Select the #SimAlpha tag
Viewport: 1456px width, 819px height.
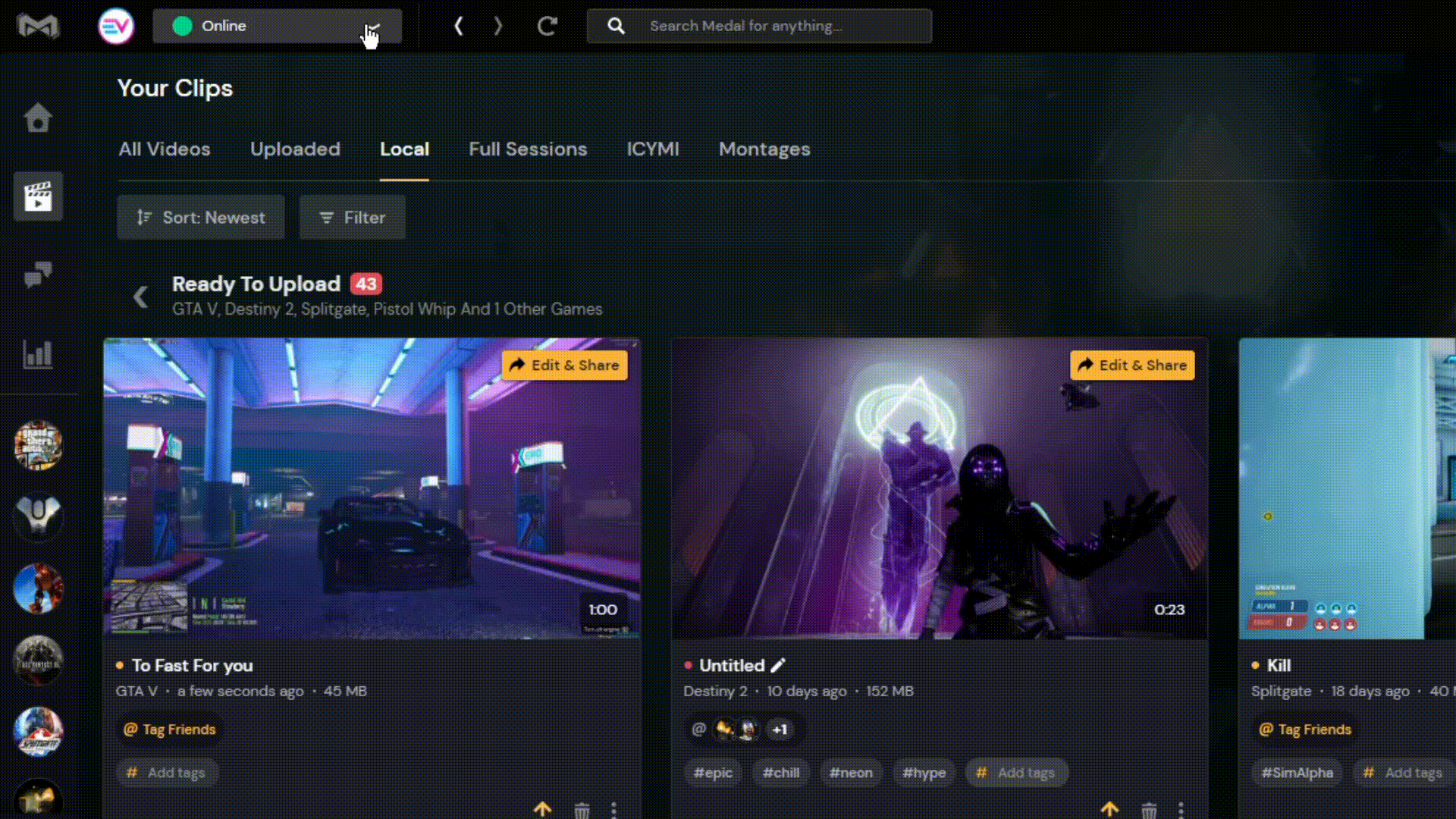pyautogui.click(x=1297, y=773)
